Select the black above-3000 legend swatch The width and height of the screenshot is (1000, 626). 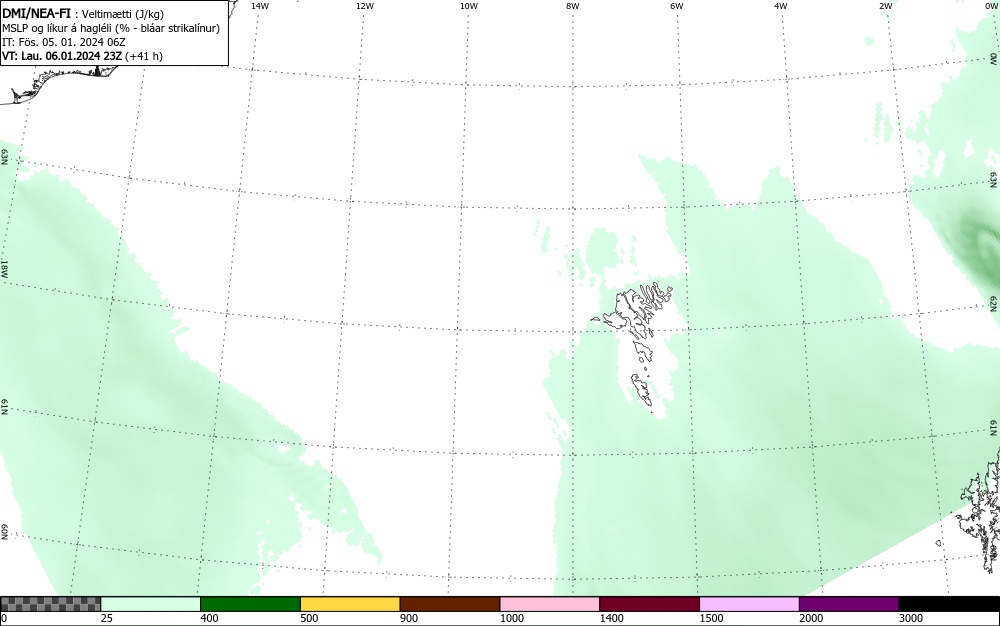pyautogui.click(x=949, y=604)
